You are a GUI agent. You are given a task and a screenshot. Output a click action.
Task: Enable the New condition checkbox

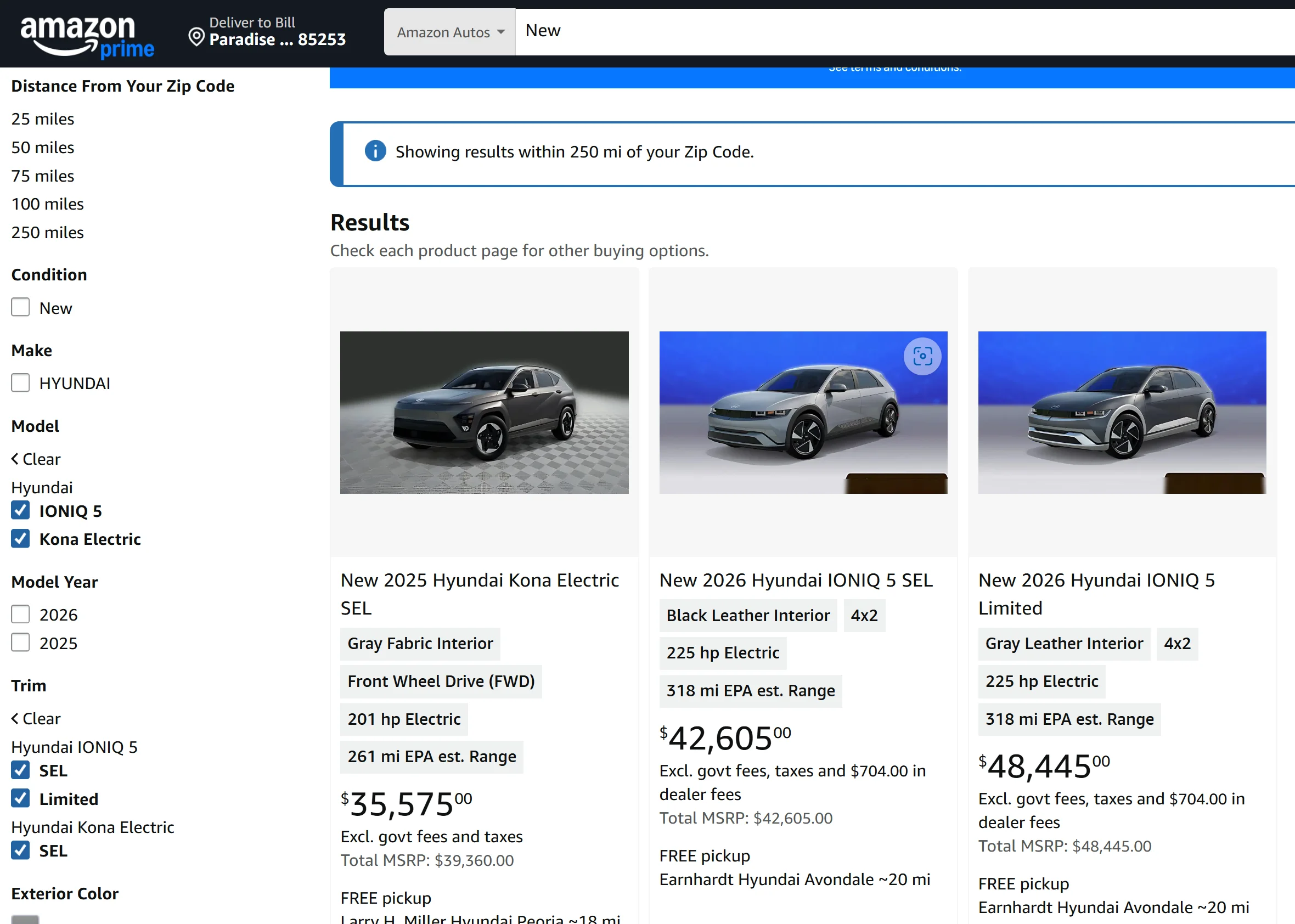tap(20, 307)
